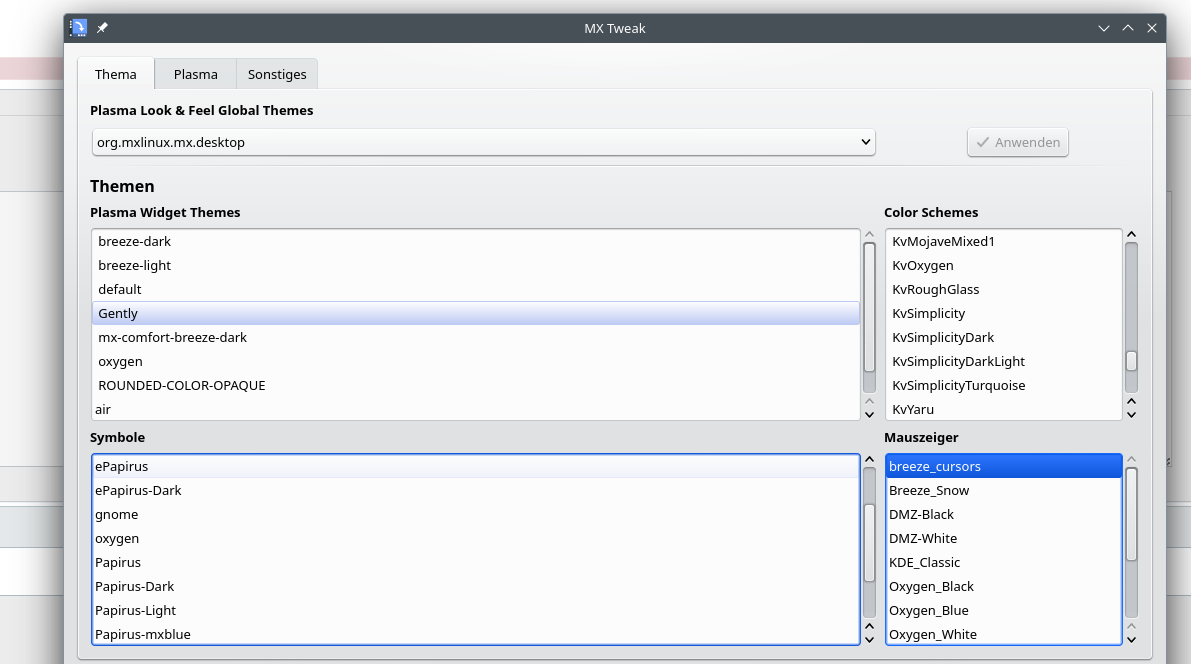Select KvSimplicityTurquoise color scheme
The height and width of the screenshot is (664, 1191).
(x=1003, y=385)
